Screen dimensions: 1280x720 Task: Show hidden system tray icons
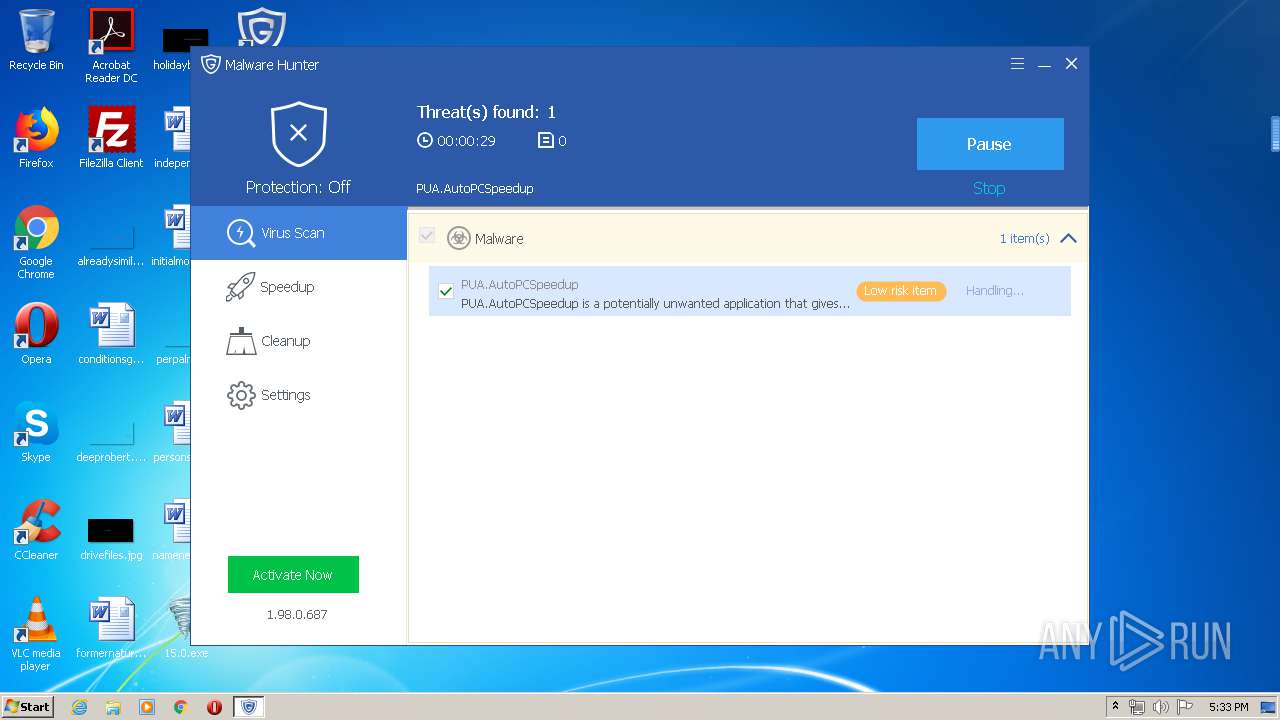click(x=1115, y=707)
